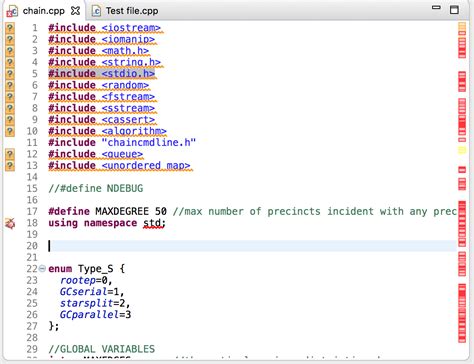Viewport: 474px width, 364px height.
Task: Click the text <algorithm> on line 10
Action: coord(134,131)
